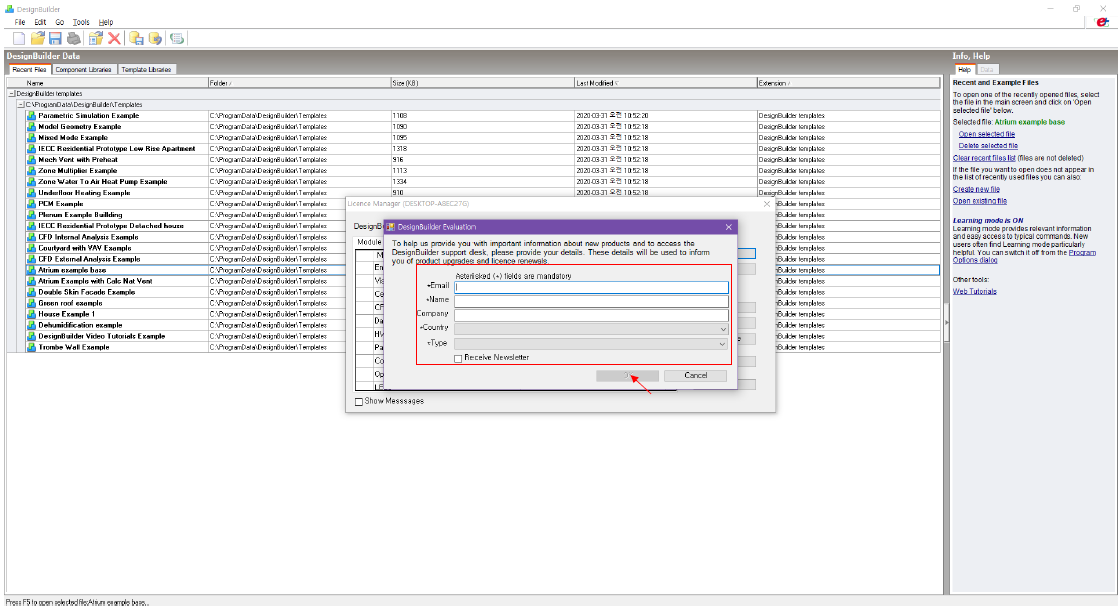This screenshot has width=1119, height=611.
Task: Click the Save floppy disk toolbar icon
Action: click(55, 39)
